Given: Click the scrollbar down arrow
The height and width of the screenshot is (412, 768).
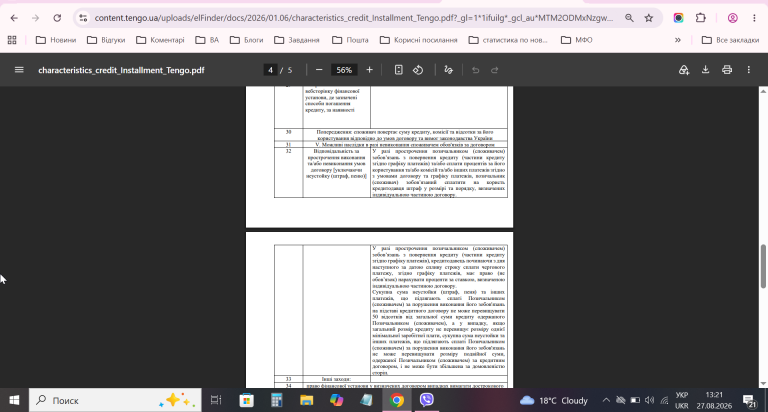Looking at the screenshot, I should (763, 384).
